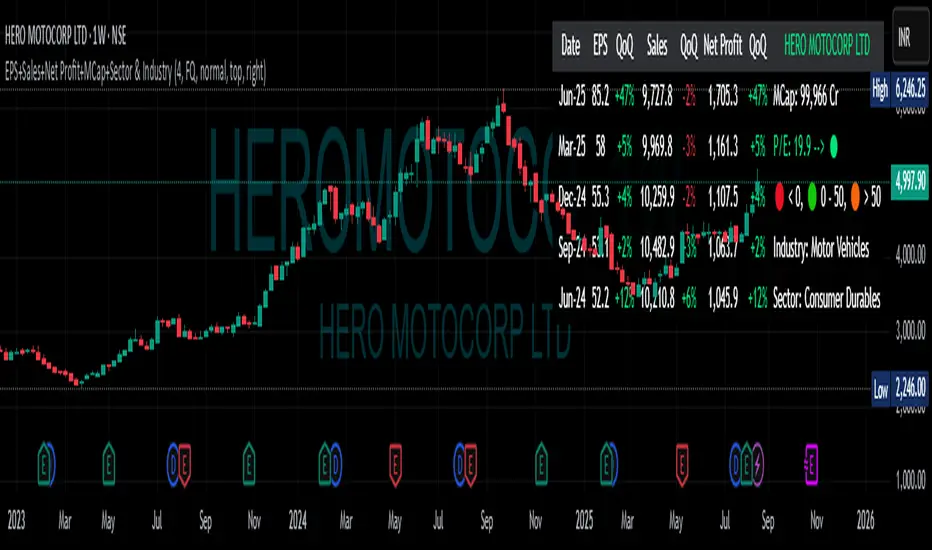
Task: Click the current price label 4,997.90
Action: [x=910, y=181]
